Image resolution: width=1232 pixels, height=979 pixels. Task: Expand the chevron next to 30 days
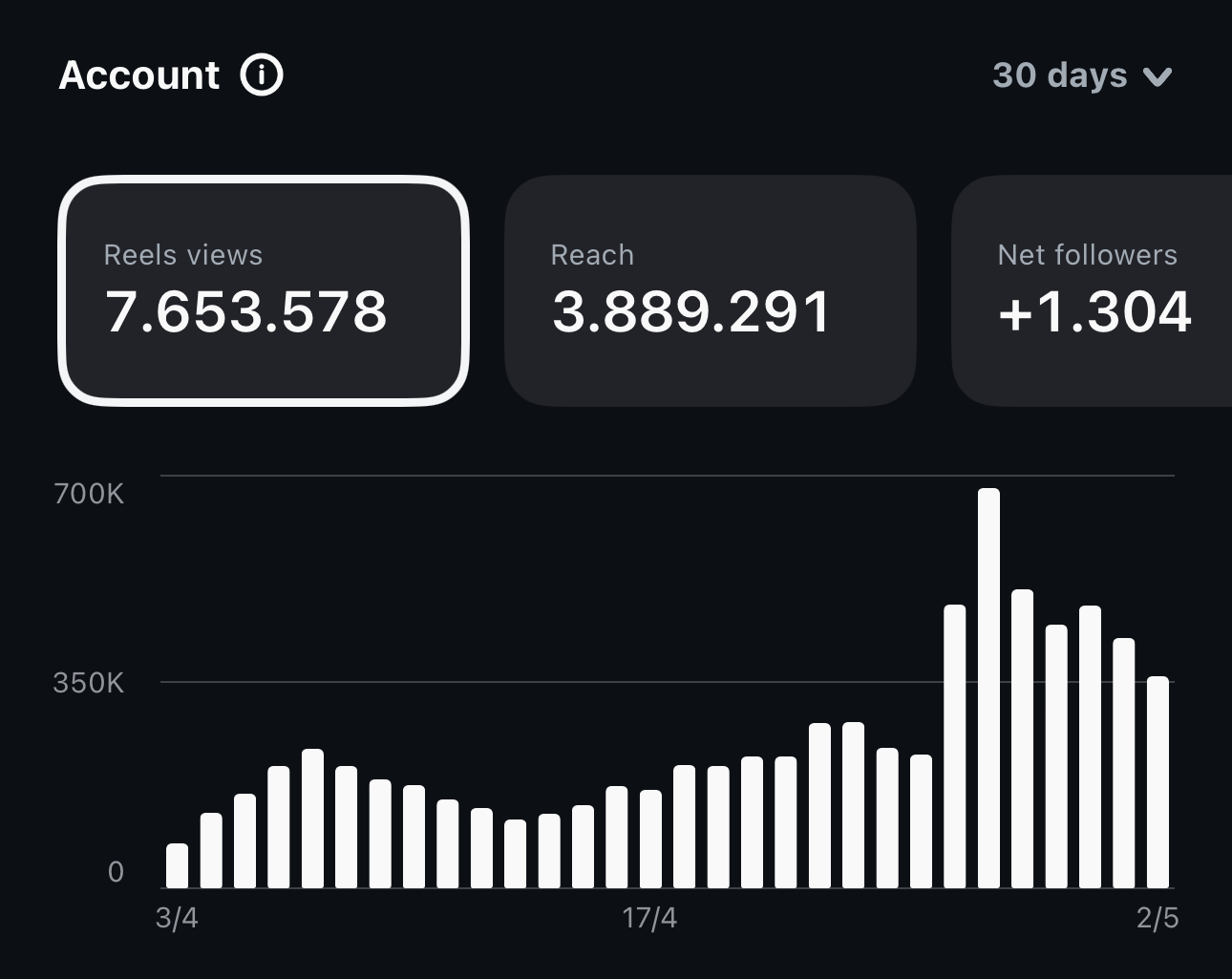(1158, 76)
